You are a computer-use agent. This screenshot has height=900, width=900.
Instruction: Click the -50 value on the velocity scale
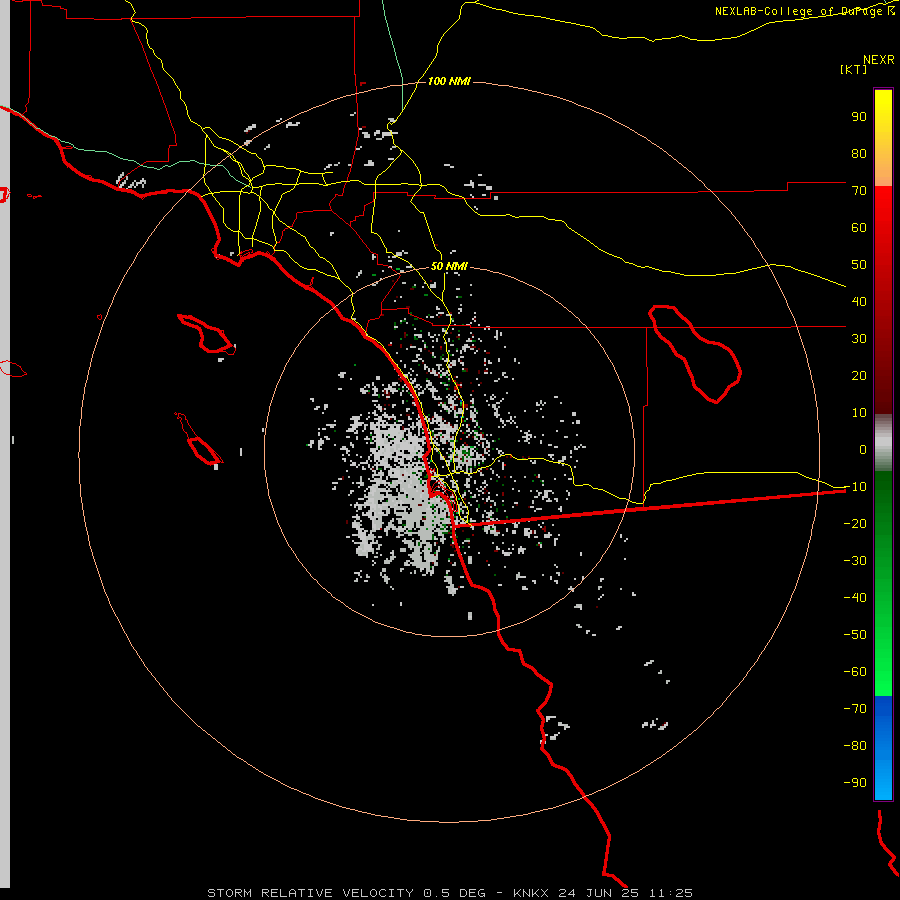855,635
